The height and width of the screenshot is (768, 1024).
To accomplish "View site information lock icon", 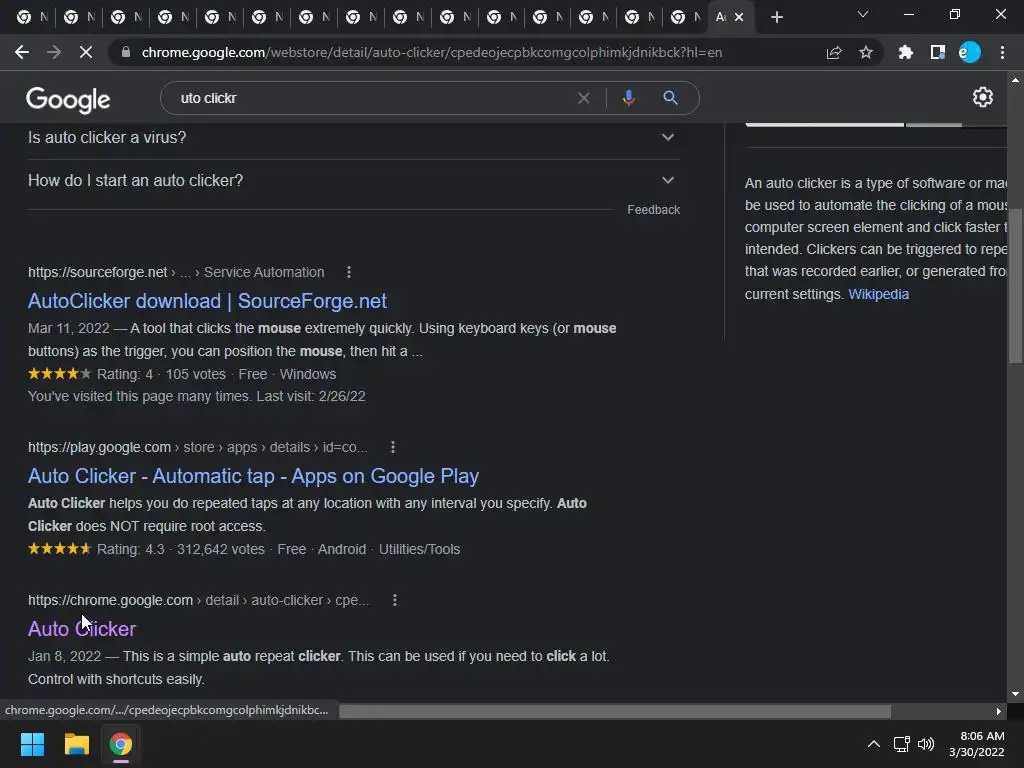I will [126, 52].
